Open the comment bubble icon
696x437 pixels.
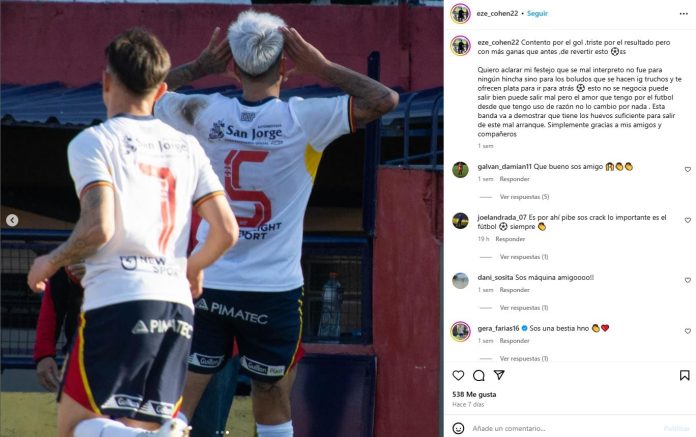478,375
